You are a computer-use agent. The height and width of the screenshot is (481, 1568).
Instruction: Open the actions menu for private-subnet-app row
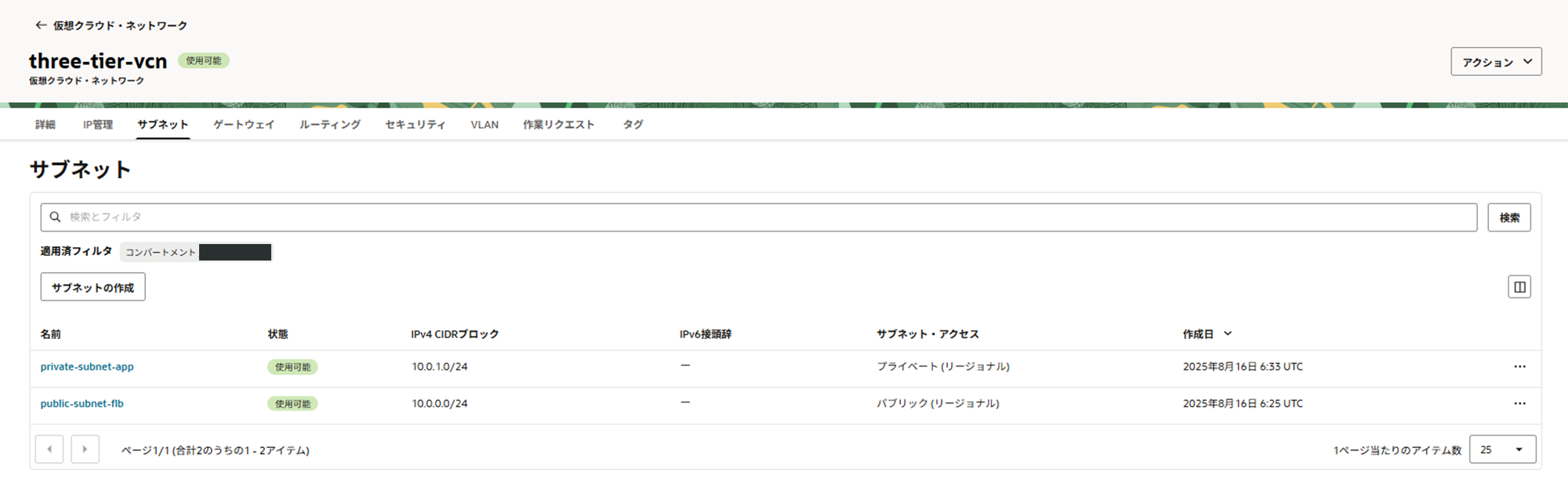coord(1519,367)
